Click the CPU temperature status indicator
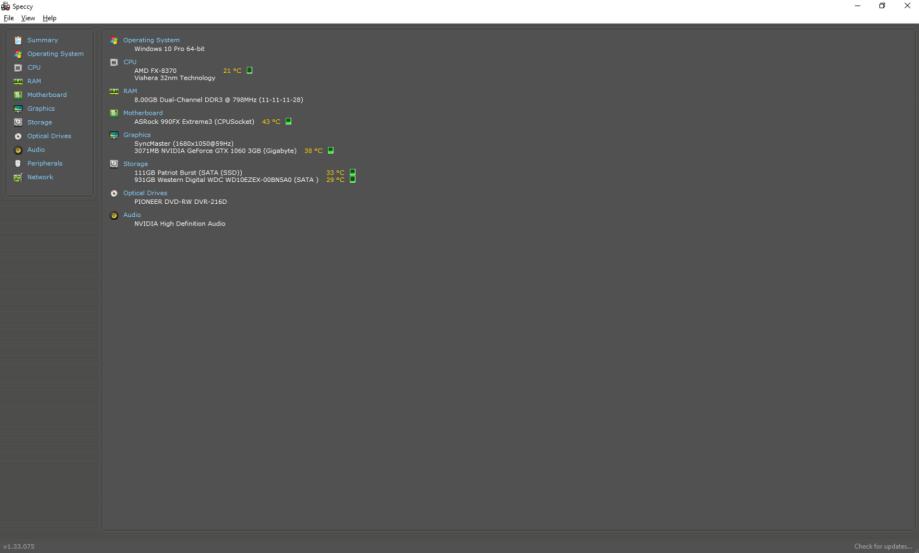Viewport: 919px width, 553px height. click(x=249, y=70)
